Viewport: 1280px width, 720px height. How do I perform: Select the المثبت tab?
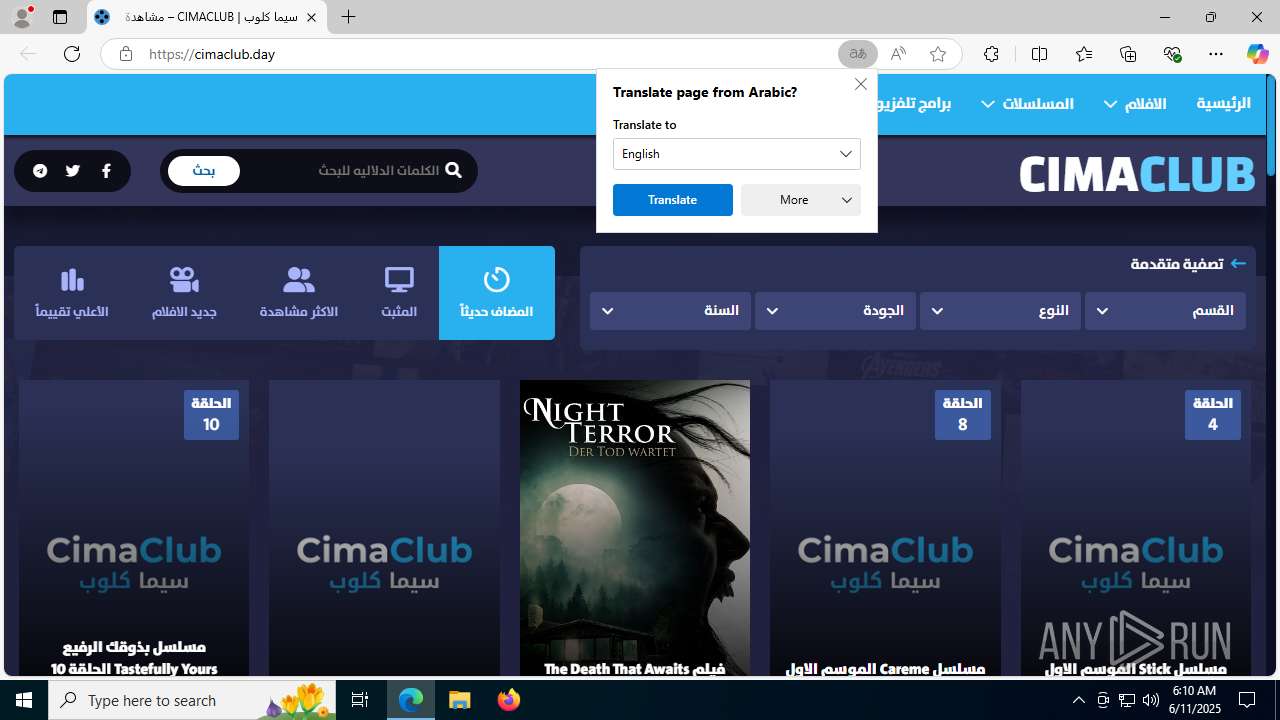pos(399,293)
